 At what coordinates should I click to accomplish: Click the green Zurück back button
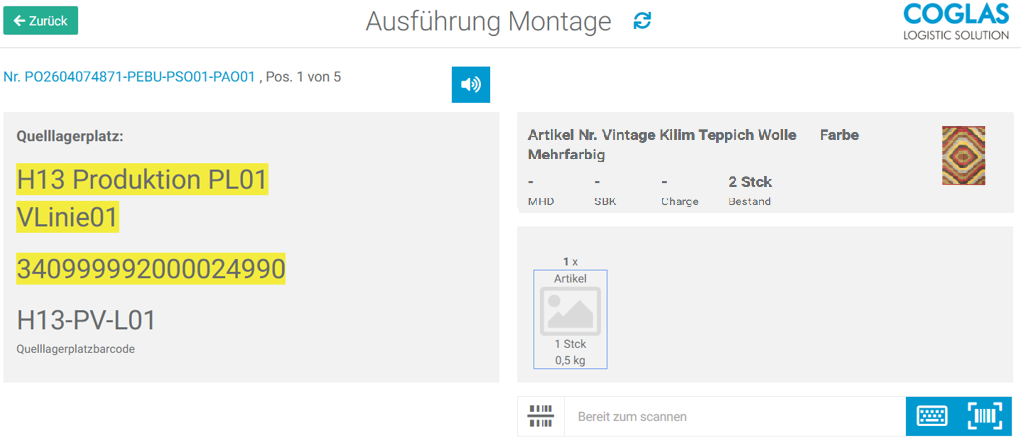[41, 20]
